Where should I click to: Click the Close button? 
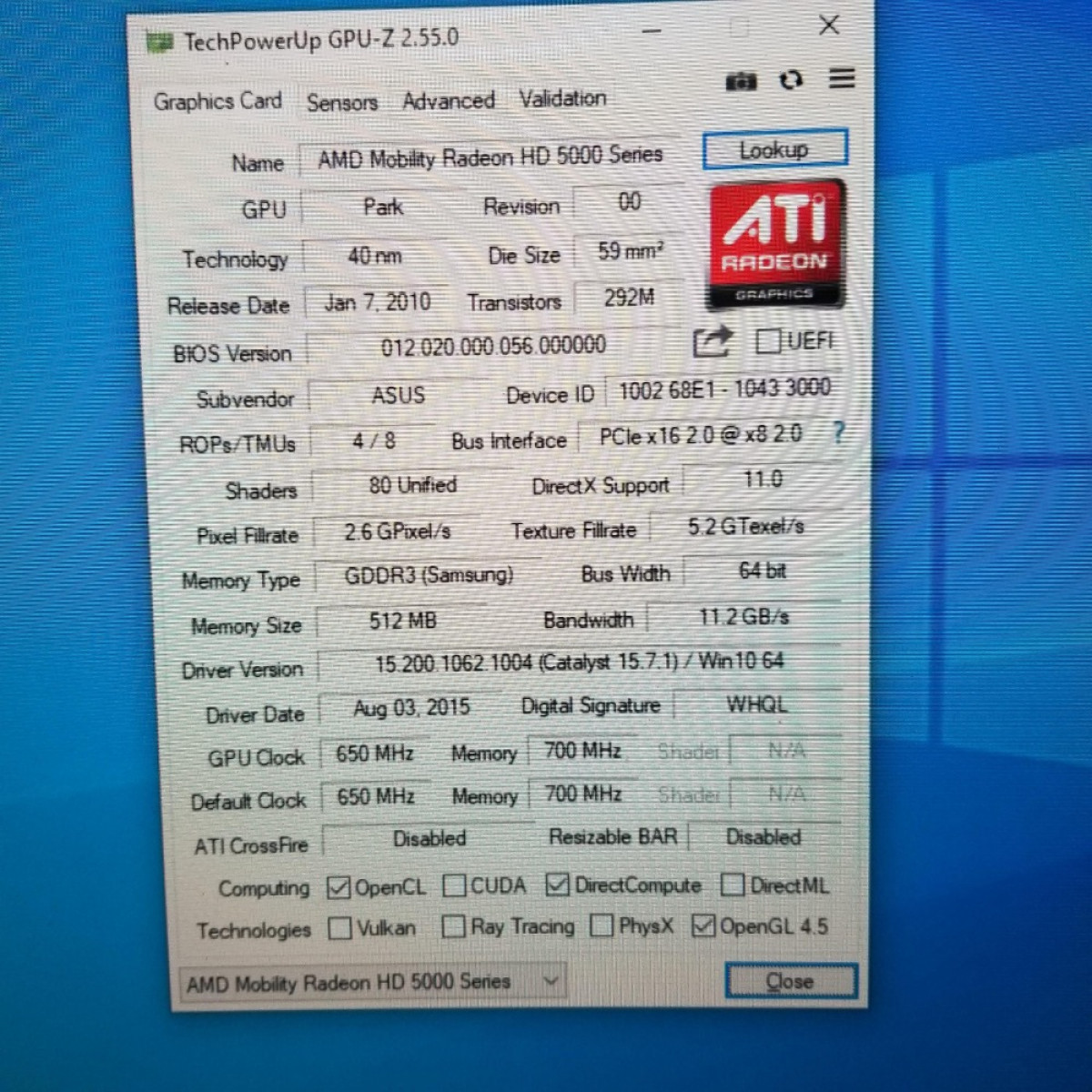pyautogui.click(x=790, y=981)
